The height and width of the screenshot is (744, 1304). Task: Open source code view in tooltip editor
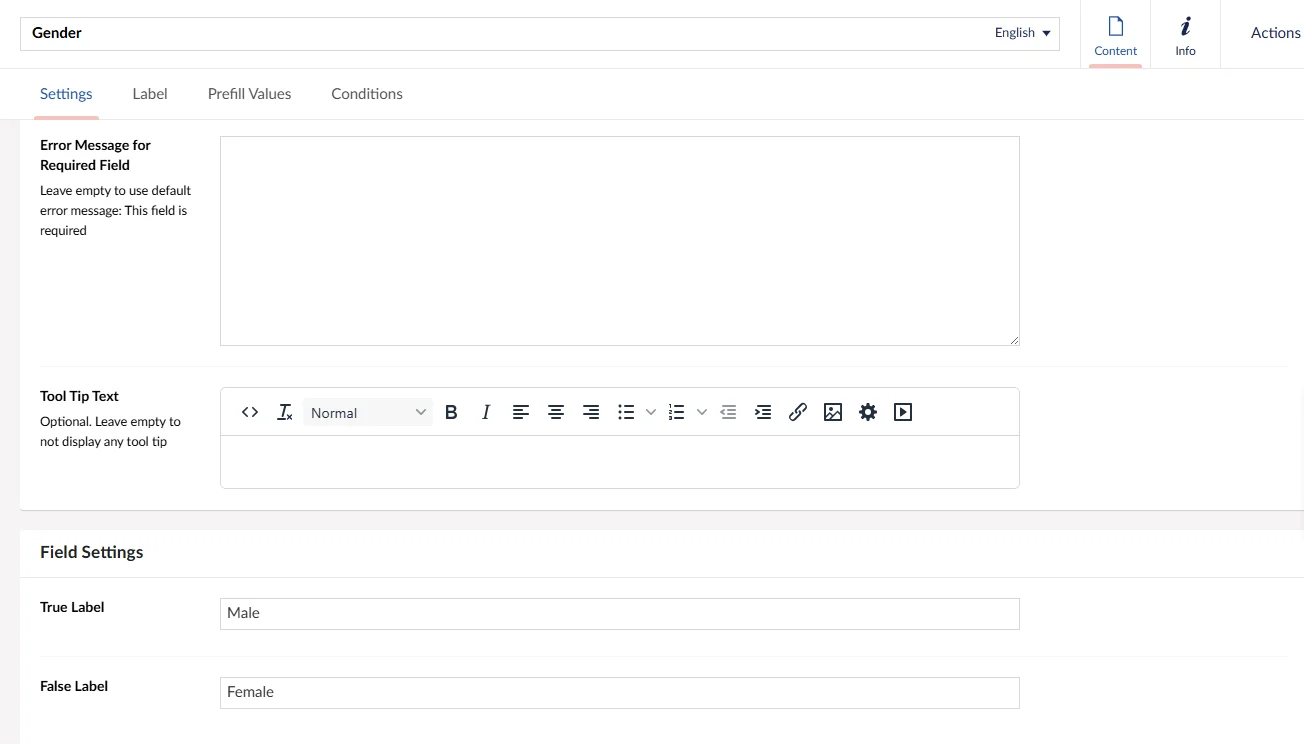(x=250, y=412)
